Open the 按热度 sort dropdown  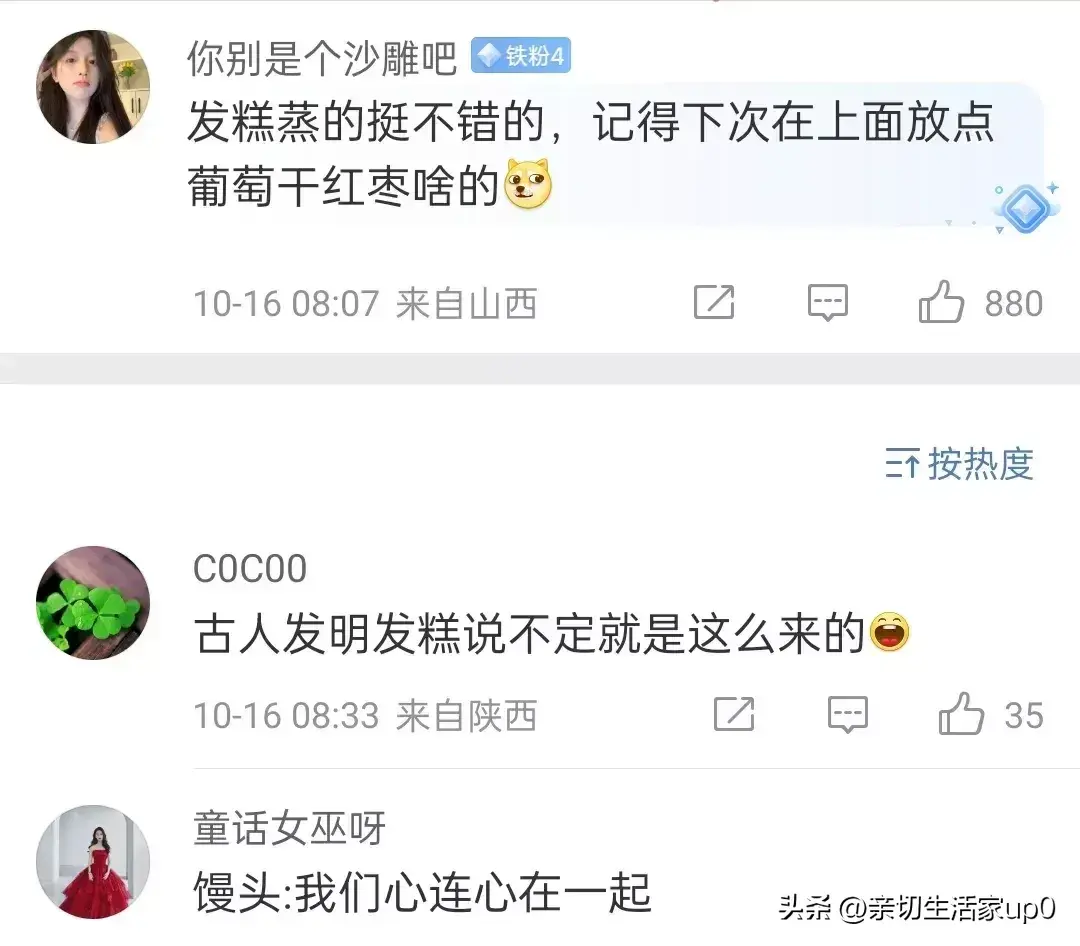pyautogui.click(x=959, y=463)
